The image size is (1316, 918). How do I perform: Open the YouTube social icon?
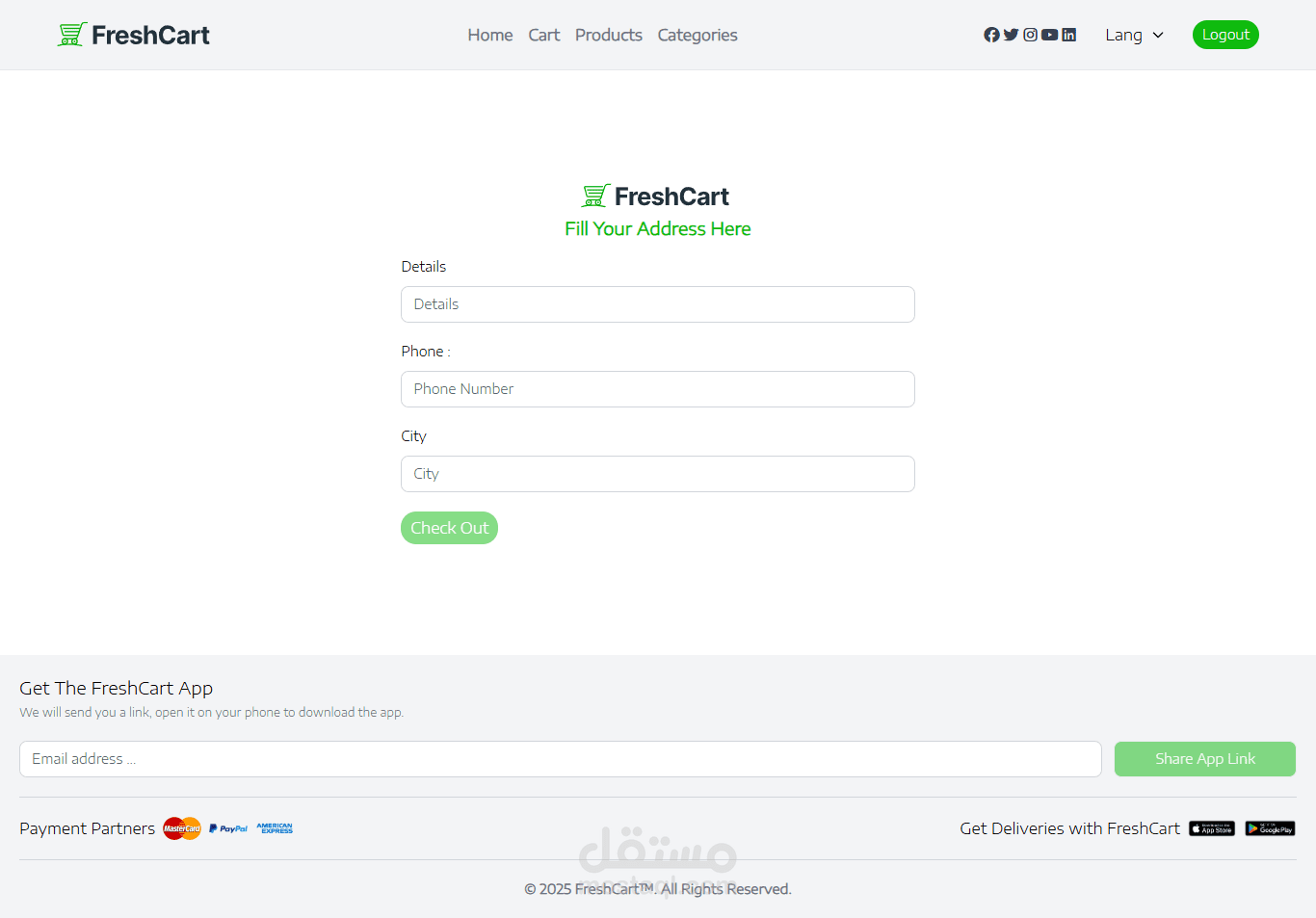point(1049,35)
